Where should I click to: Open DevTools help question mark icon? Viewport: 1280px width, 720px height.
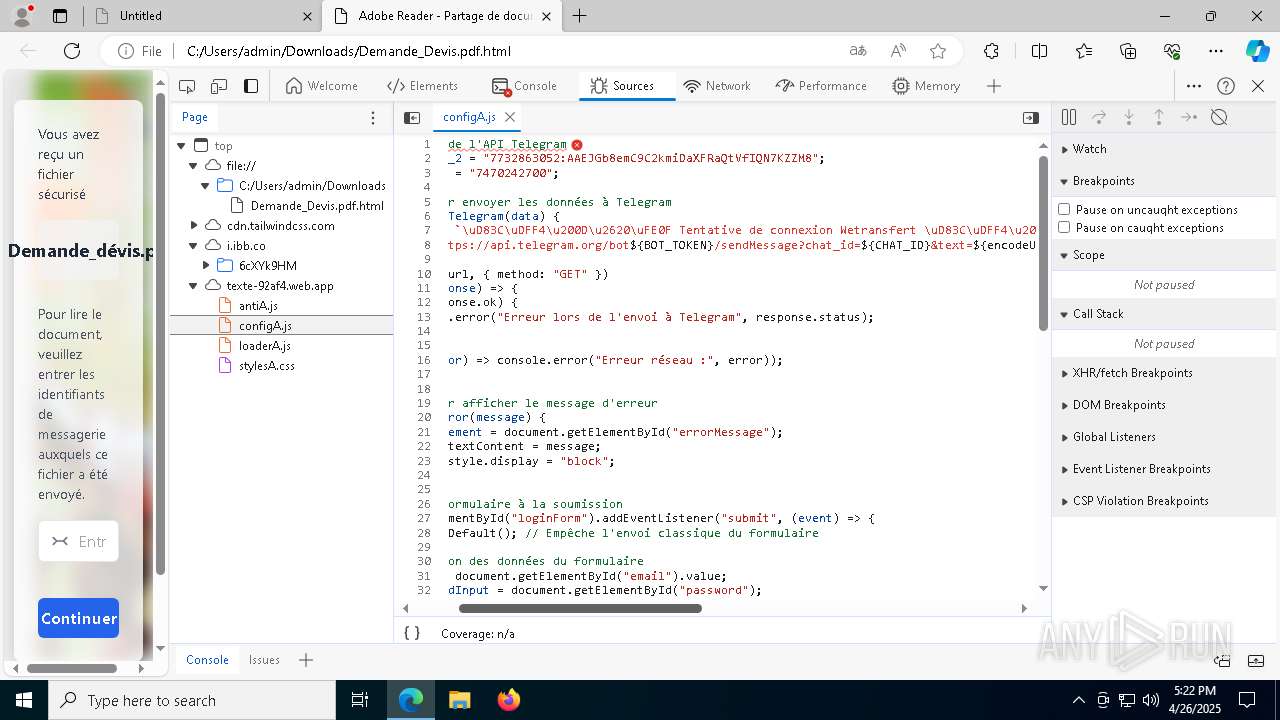point(1226,86)
